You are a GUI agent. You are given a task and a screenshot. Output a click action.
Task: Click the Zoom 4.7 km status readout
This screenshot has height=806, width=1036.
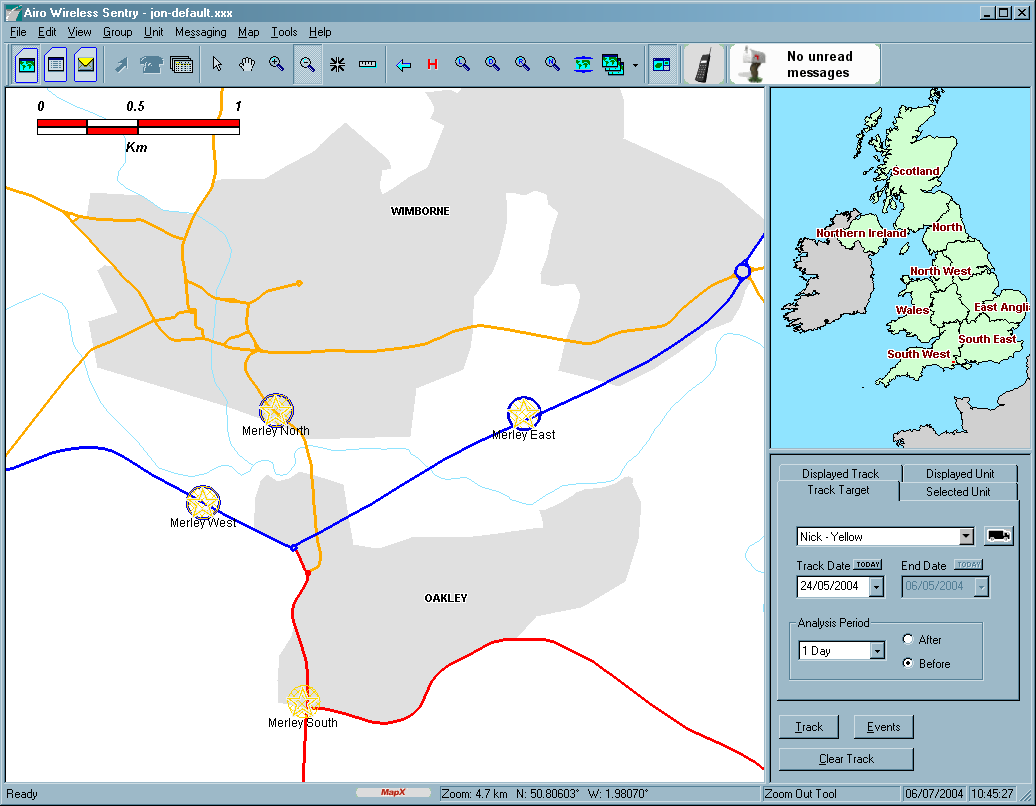[x=474, y=793]
